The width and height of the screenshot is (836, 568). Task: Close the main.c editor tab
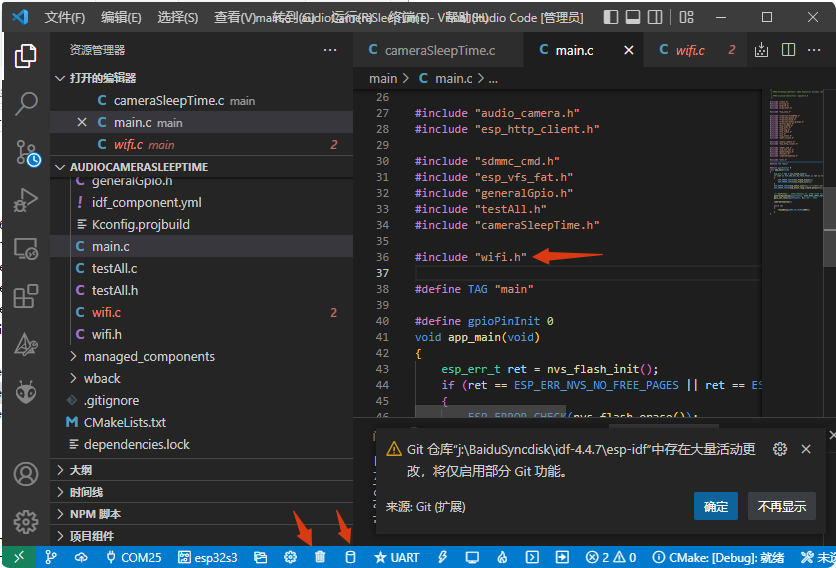(x=629, y=50)
